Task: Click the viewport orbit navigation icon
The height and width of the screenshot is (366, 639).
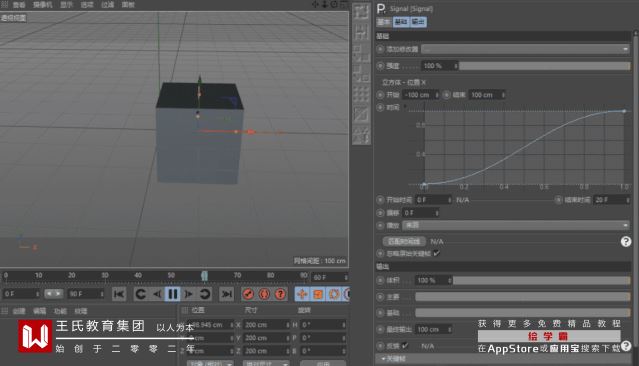Action: (334, 4)
